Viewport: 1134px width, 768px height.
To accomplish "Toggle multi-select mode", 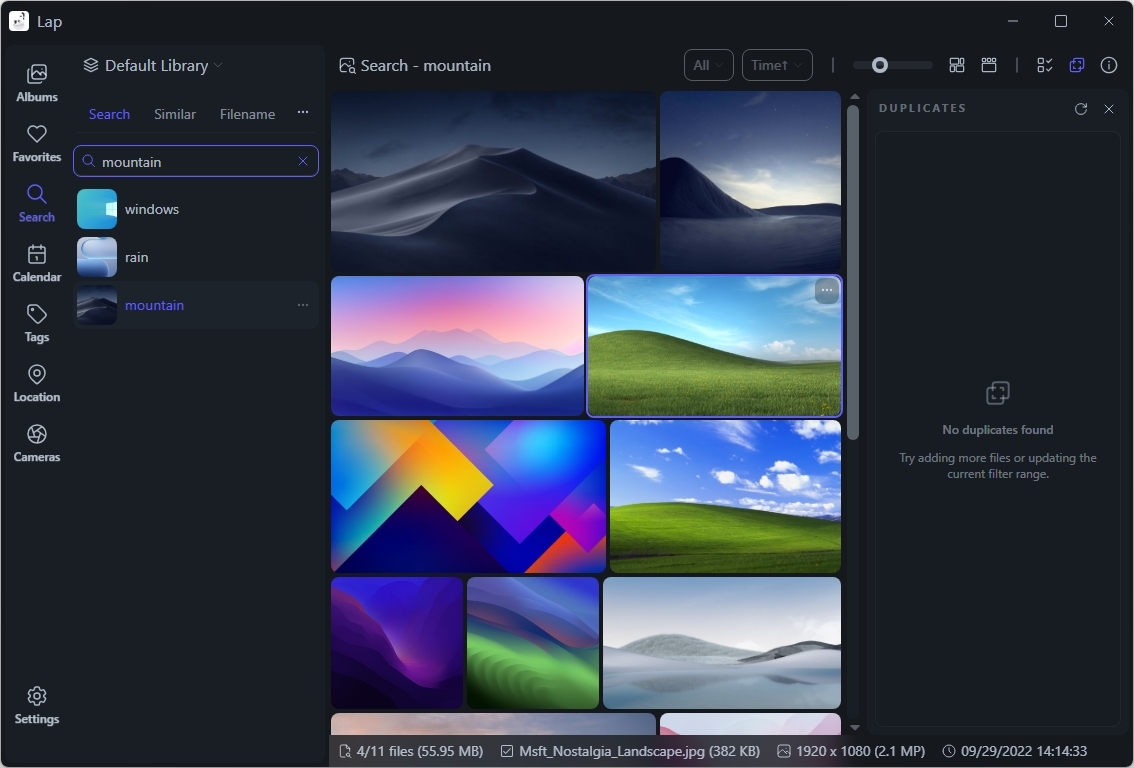I will tap(1044, 65).
